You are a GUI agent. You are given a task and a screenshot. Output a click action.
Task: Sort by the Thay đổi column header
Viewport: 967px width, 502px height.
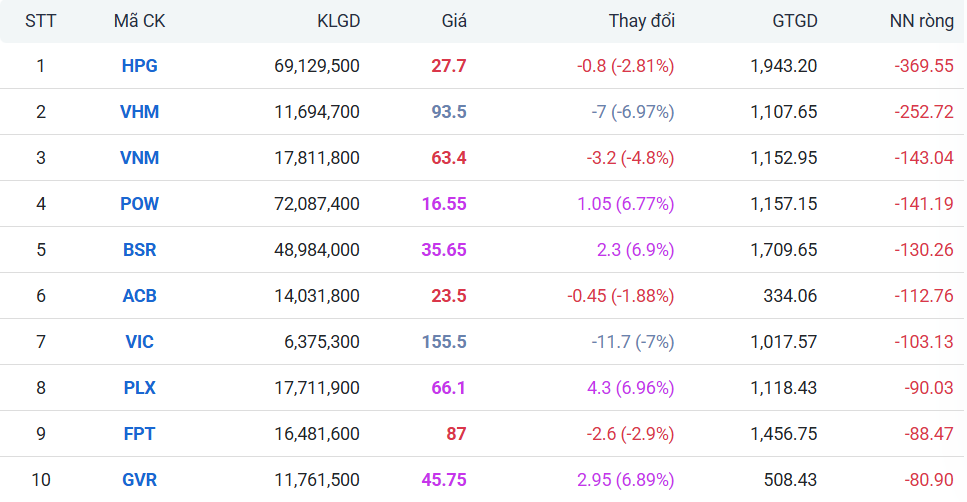tap(641, 21)
